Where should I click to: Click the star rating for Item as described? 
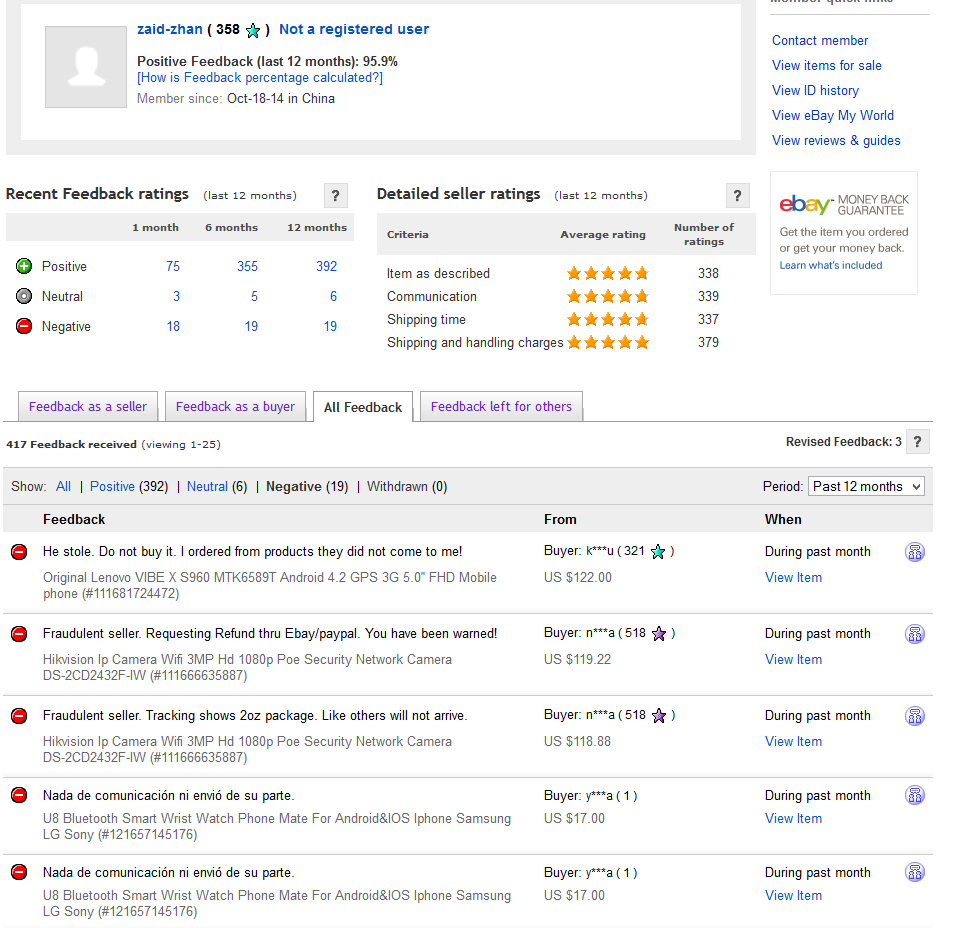coord(608,273)
